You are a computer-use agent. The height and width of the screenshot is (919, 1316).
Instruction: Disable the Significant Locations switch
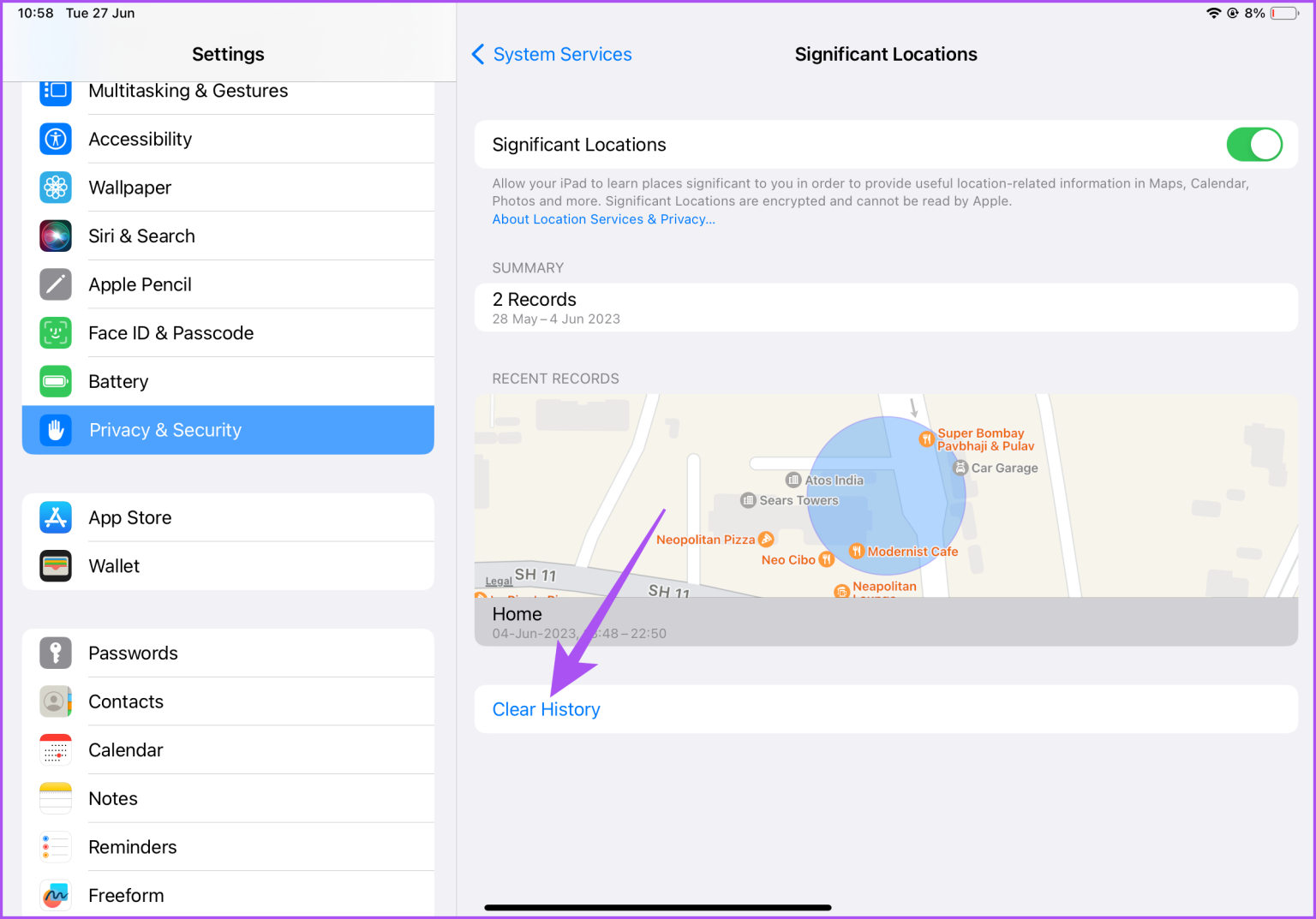(x=1254, y=145)
